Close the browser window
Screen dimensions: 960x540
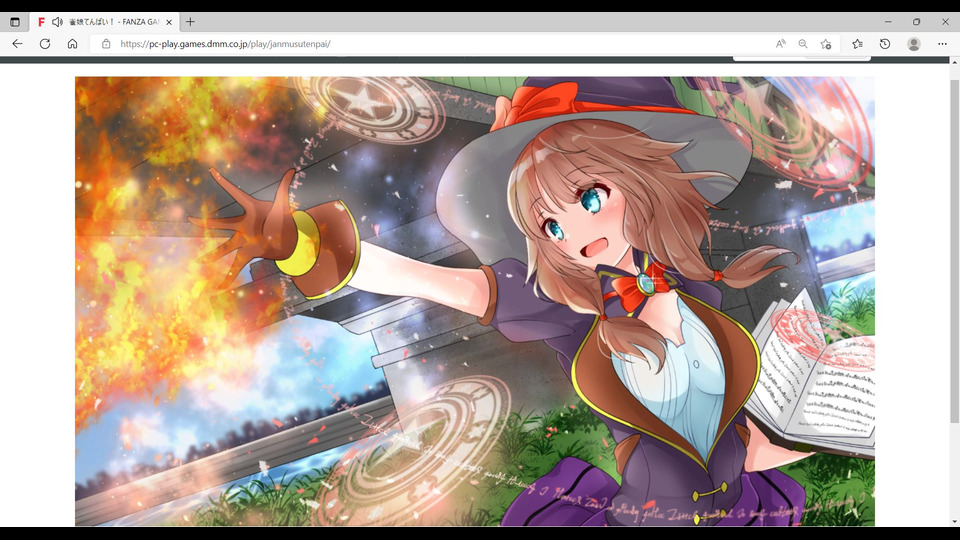(945, 22)
